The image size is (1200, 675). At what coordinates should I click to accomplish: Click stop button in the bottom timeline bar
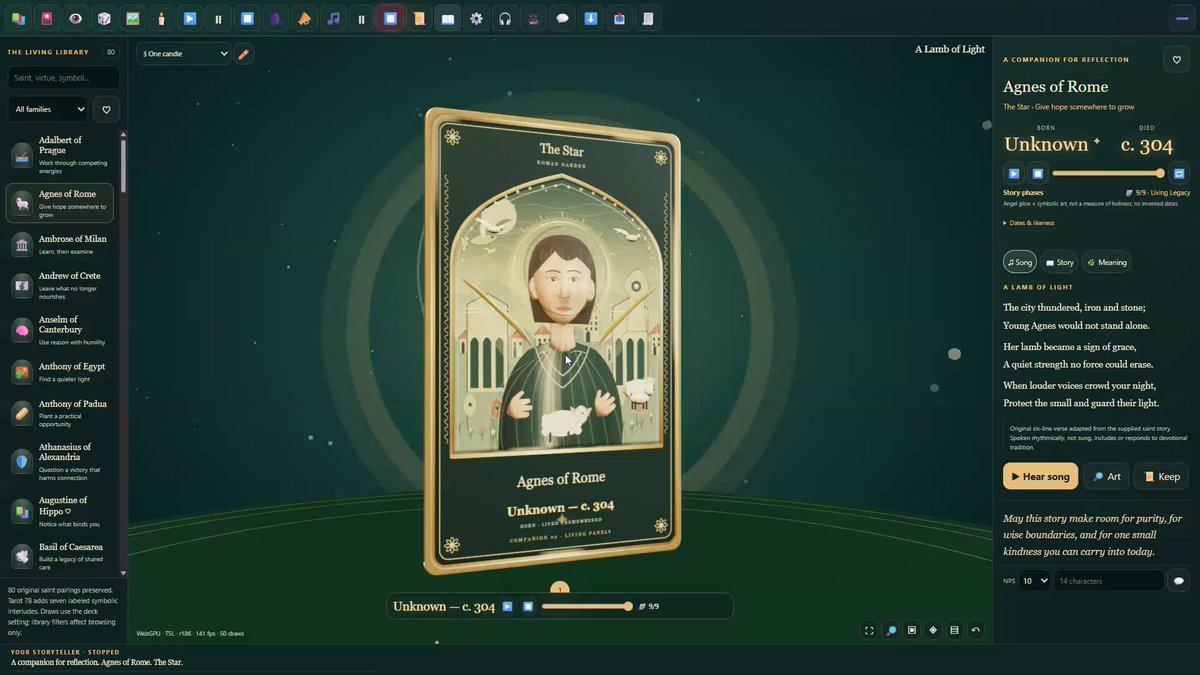point(528,606)
